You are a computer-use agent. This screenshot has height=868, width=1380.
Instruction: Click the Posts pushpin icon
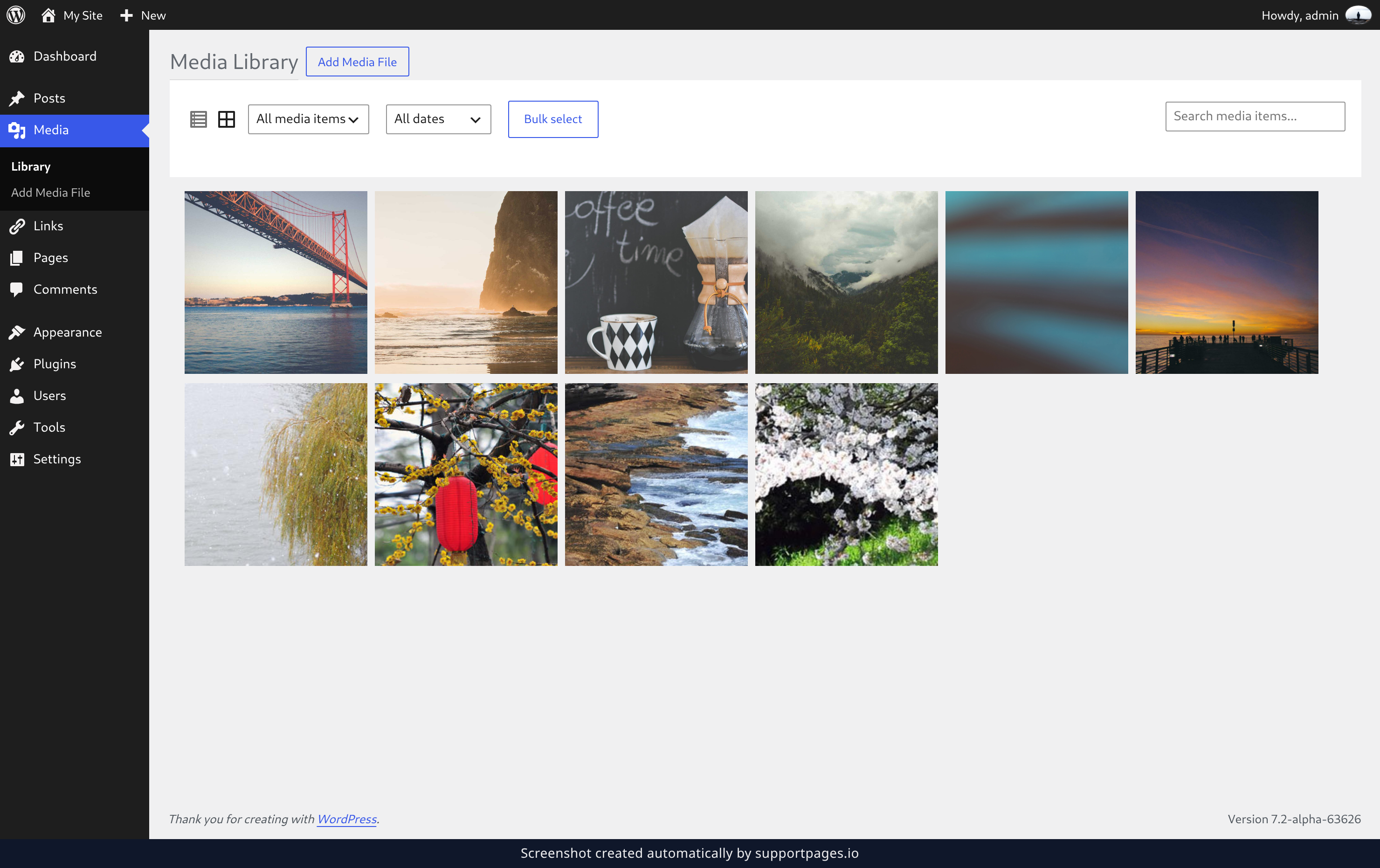17,98
